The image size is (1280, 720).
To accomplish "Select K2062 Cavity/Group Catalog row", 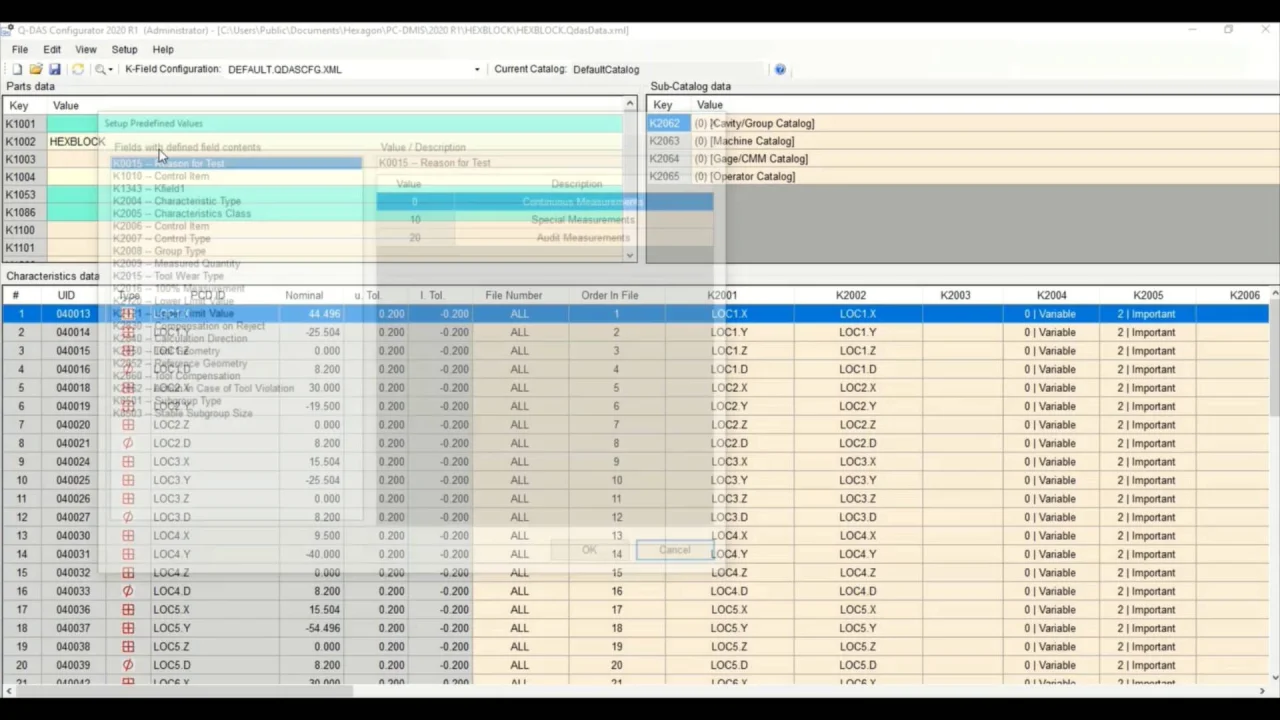I will tap(962, 123).
